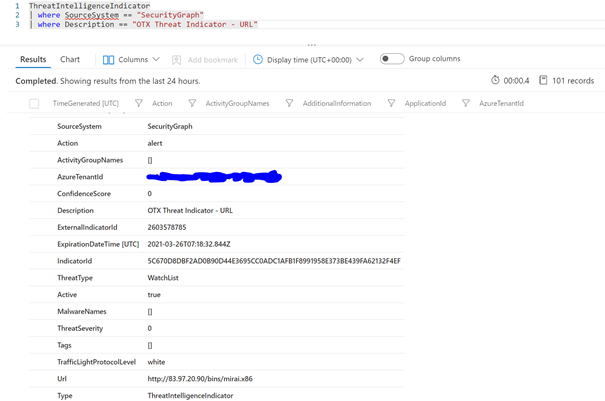Click the Display time clock icon
Screen dimensions: 605x401
click(257, 60)
